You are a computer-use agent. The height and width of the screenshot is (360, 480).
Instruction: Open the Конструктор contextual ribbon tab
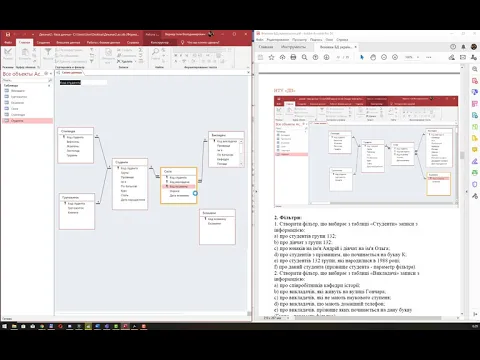[x=159, y=42]
